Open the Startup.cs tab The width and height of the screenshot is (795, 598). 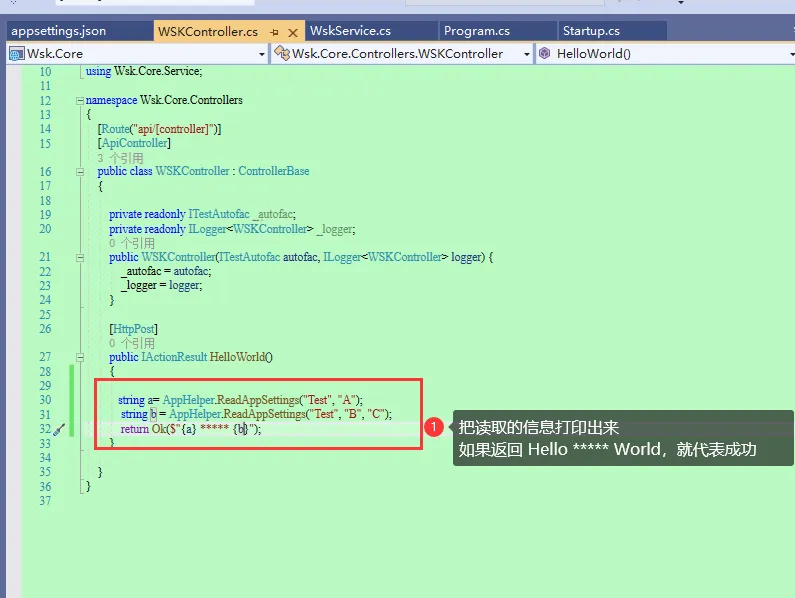coord(591,31)
